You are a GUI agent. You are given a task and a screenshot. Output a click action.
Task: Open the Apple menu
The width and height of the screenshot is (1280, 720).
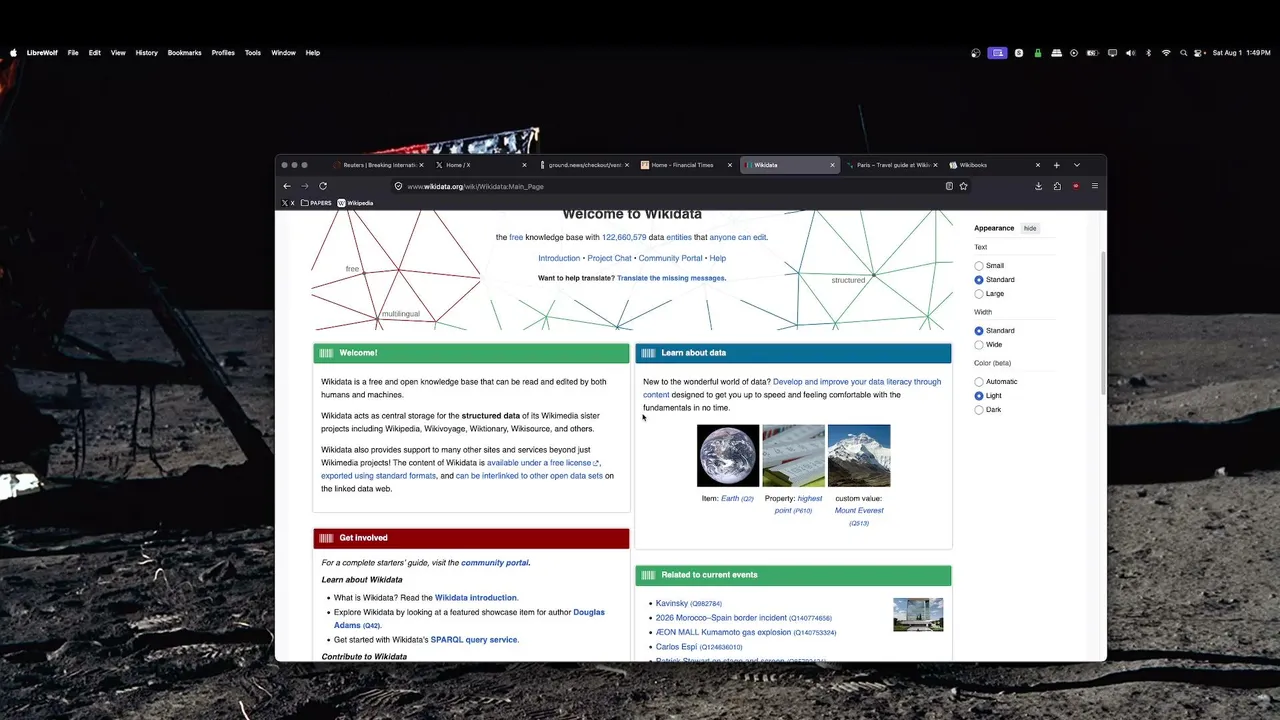click(13, 53)
